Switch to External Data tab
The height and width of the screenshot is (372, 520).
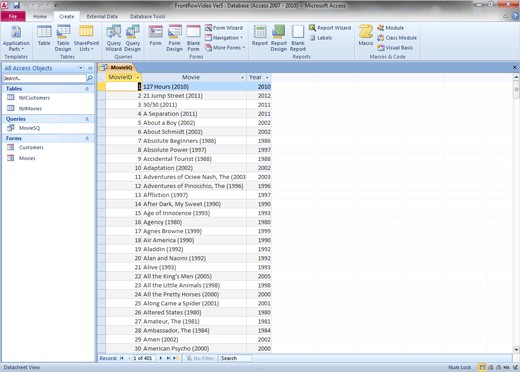coord(102,16)
